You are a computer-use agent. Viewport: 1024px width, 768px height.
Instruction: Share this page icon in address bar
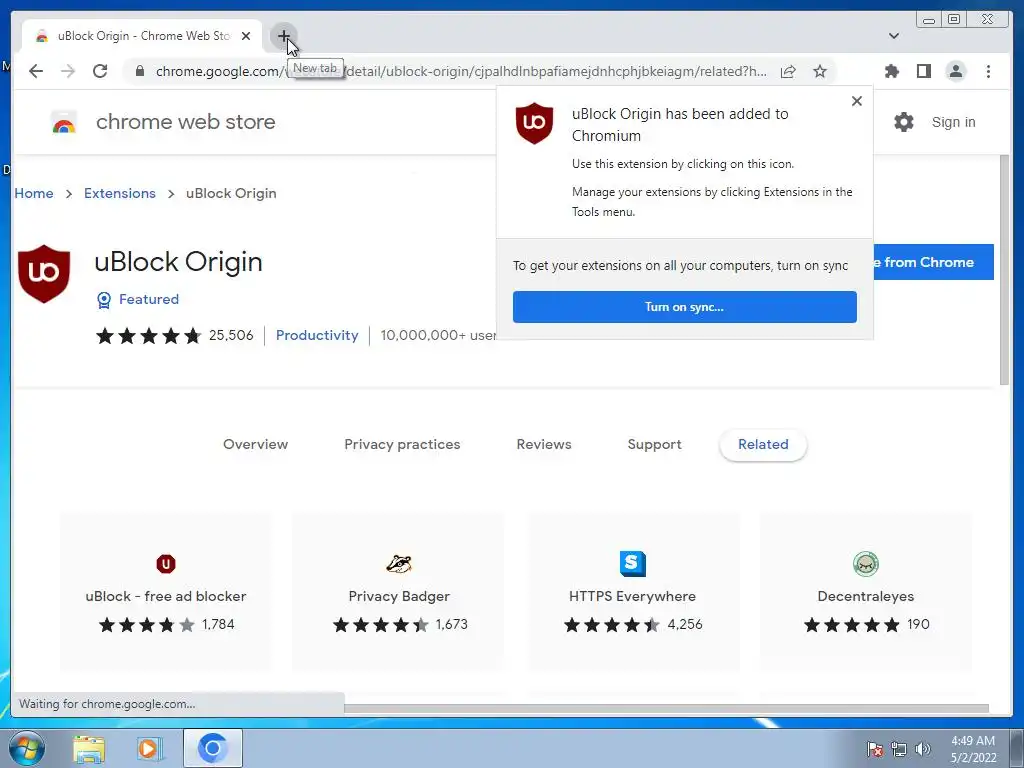coord(788,71)
